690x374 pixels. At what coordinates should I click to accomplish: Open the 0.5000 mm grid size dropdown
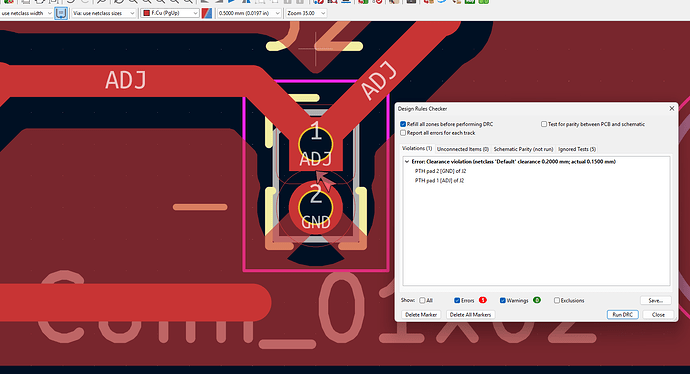[x=249, y=13]
